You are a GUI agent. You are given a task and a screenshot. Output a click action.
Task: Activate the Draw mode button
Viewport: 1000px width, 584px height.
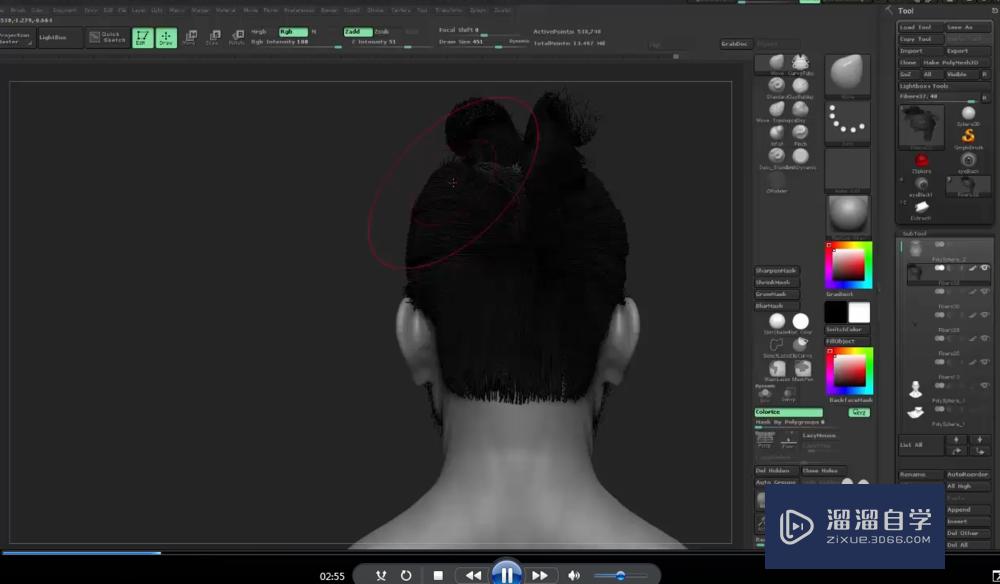click(166, 38)
